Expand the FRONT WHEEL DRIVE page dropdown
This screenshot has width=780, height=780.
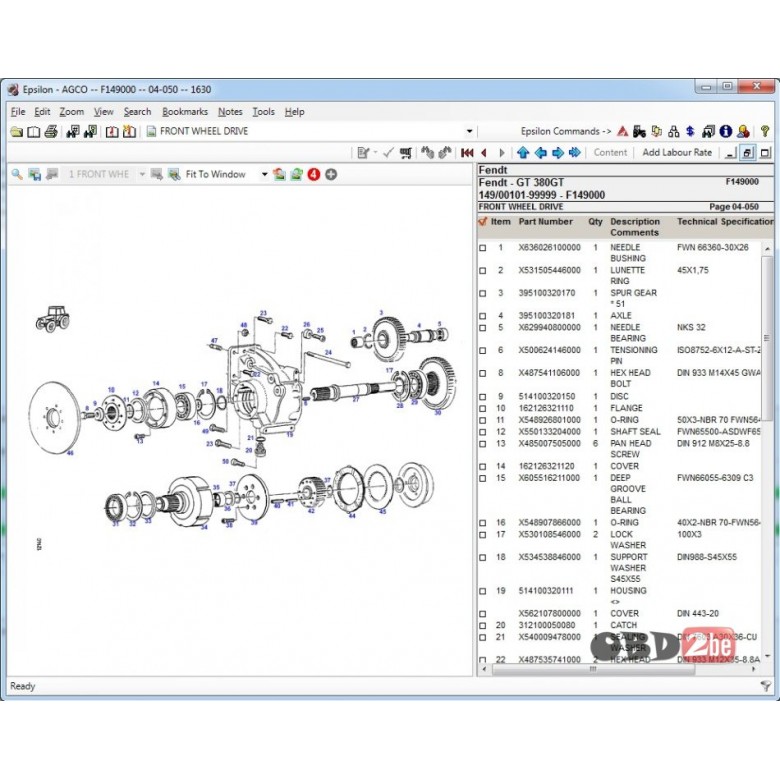(x=469, y=131)
